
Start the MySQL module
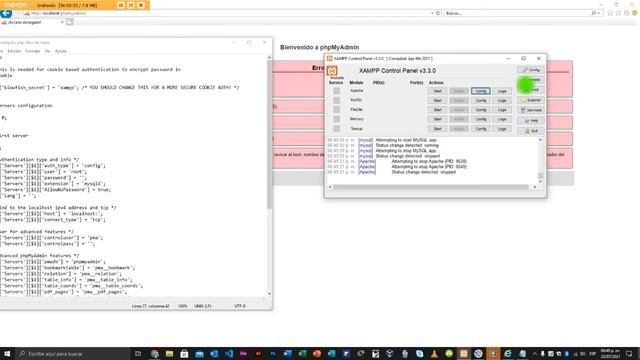point(437,100)
